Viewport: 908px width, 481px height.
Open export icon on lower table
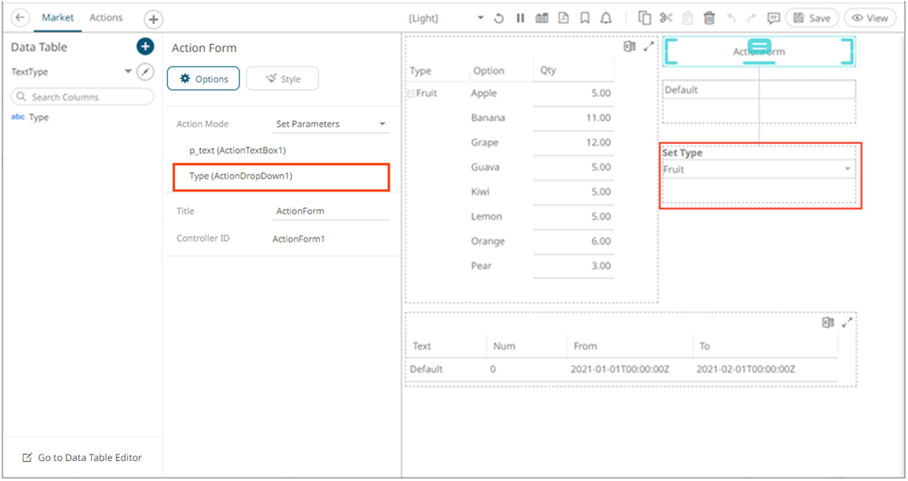(828, 322)
